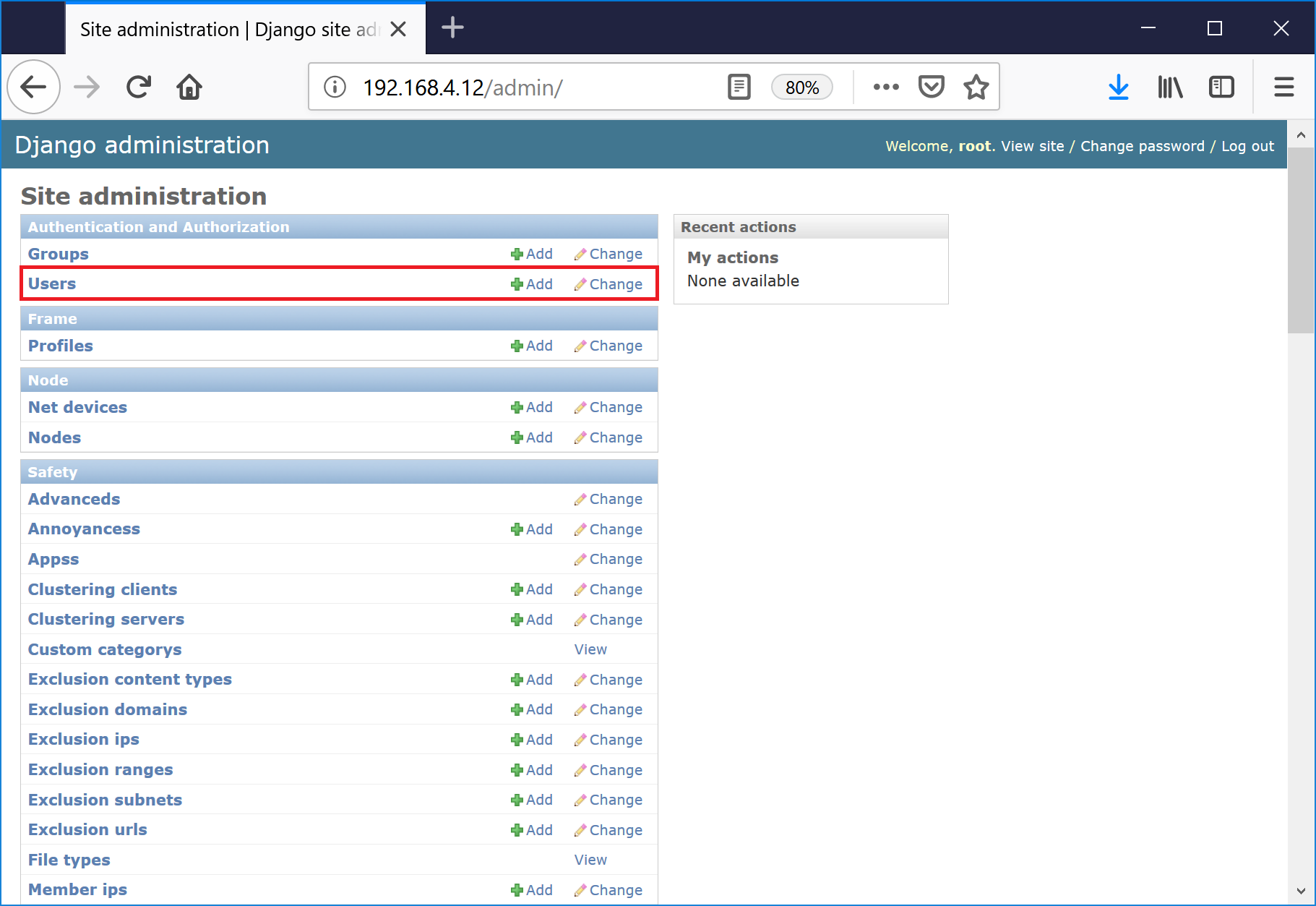Add a new Group
1316x906 pixels.
[532, 254]
